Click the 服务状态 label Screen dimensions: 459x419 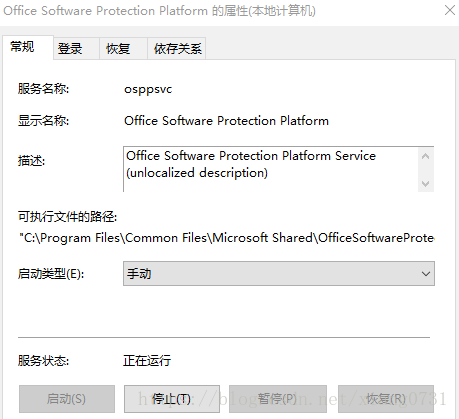(x=43, y=361)
